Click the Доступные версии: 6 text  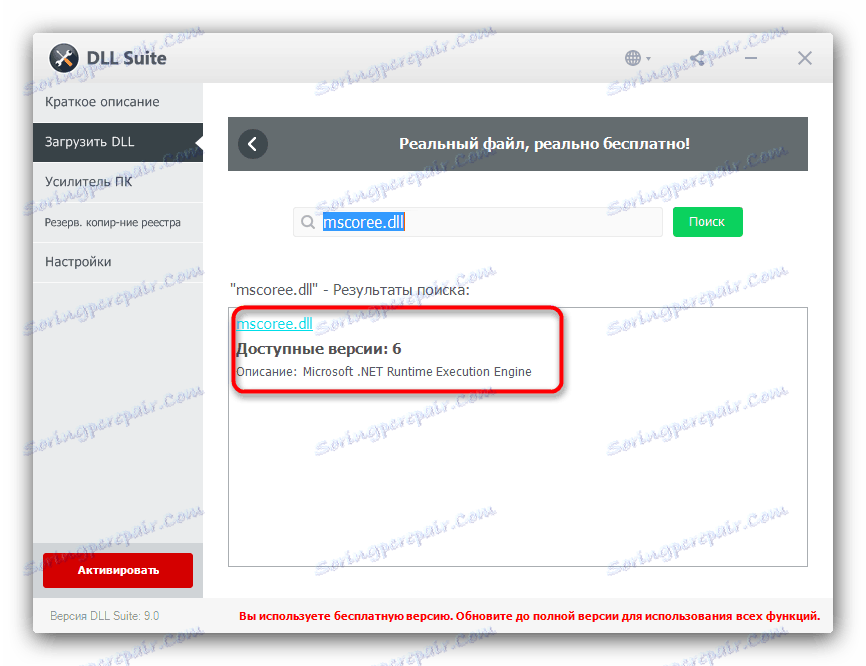tap(319, 349)
